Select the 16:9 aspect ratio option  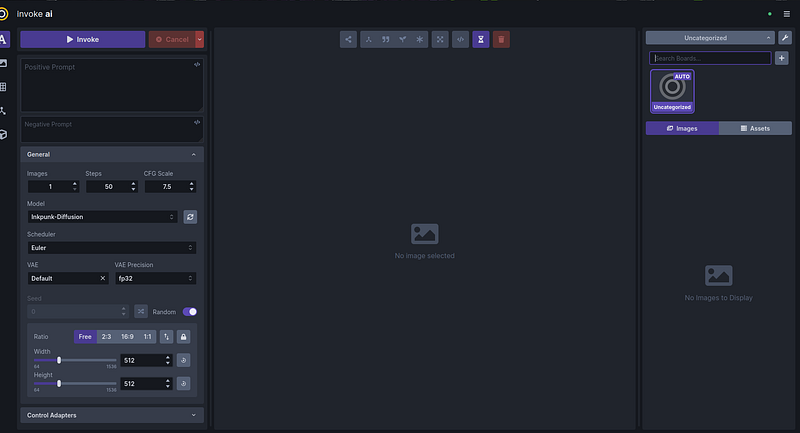click(x=127, y=337)
